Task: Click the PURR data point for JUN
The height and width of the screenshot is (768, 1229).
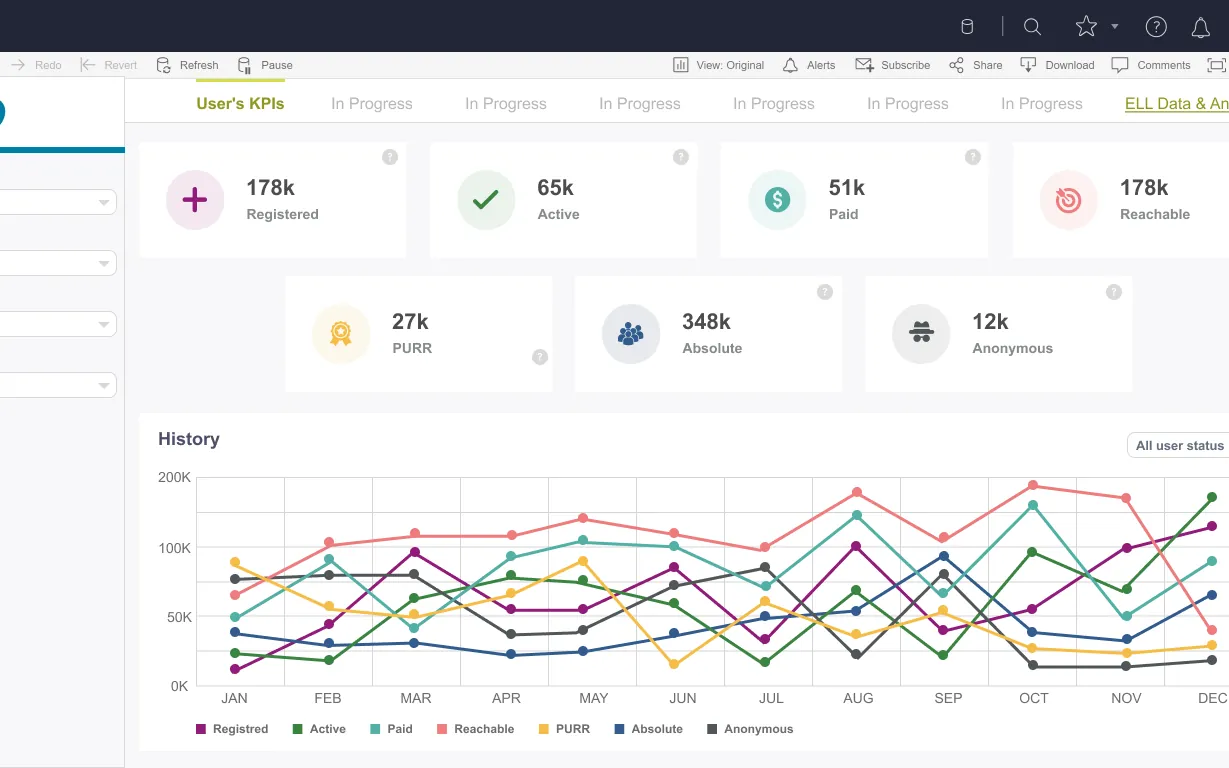Action: pos(674,664)
